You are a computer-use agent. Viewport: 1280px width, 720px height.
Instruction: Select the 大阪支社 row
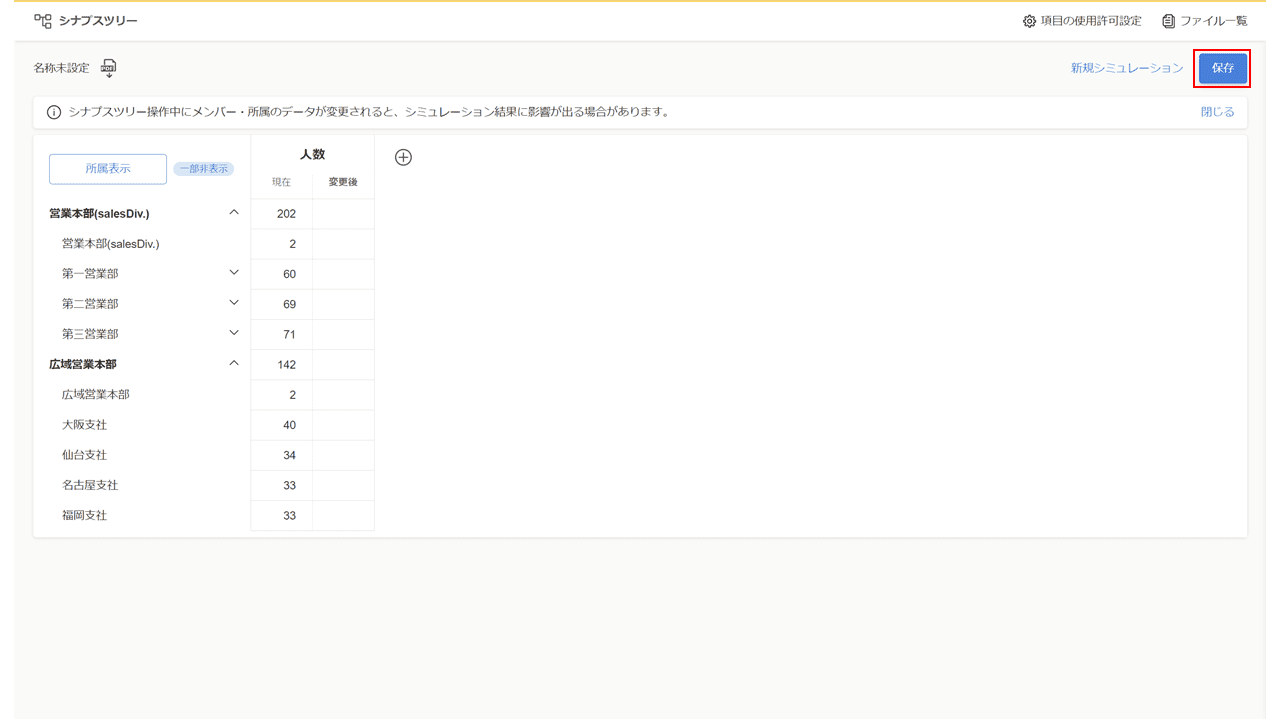point(84,425)
